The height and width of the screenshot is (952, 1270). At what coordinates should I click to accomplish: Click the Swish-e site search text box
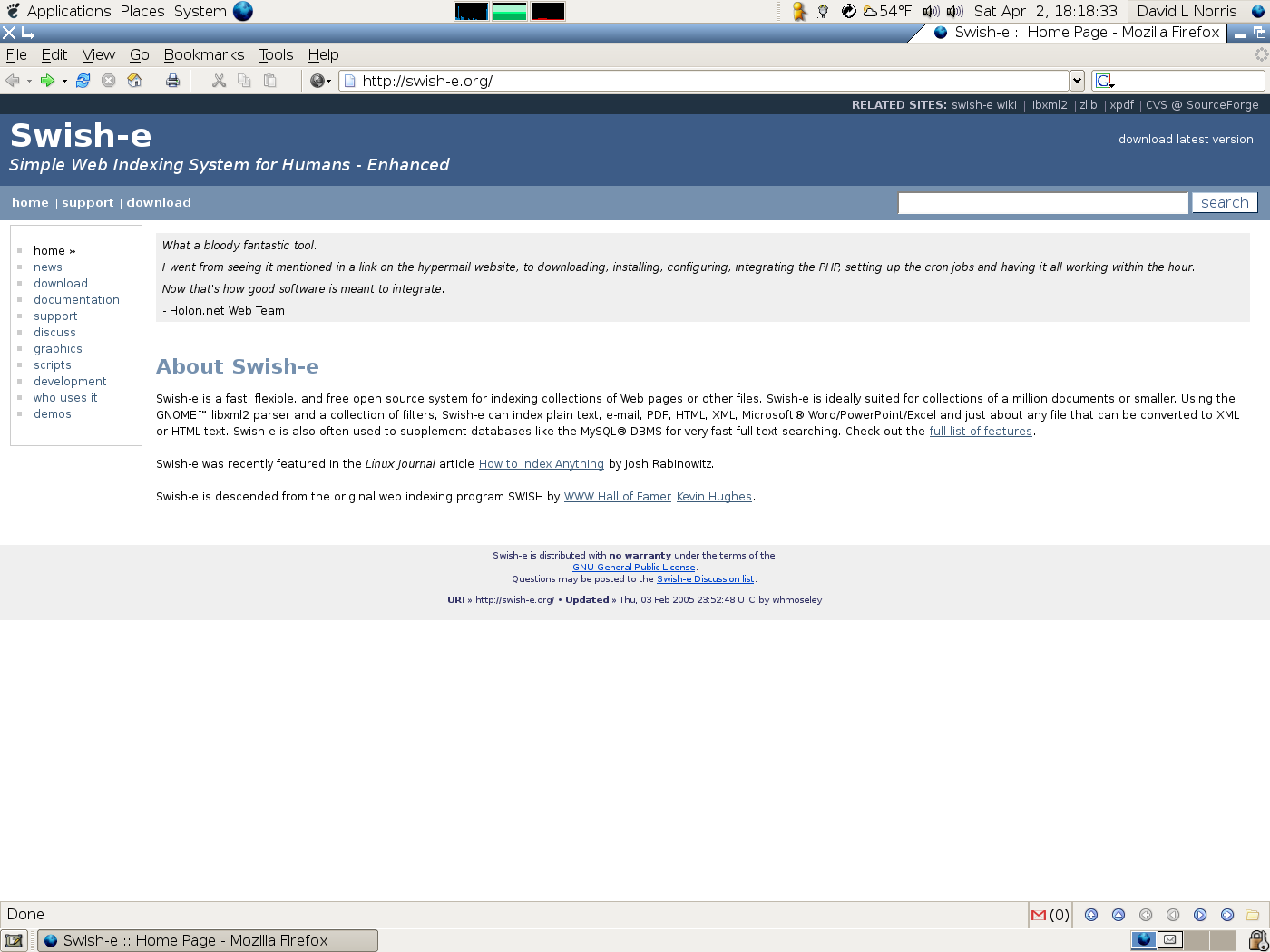(x=1043, y=203)
